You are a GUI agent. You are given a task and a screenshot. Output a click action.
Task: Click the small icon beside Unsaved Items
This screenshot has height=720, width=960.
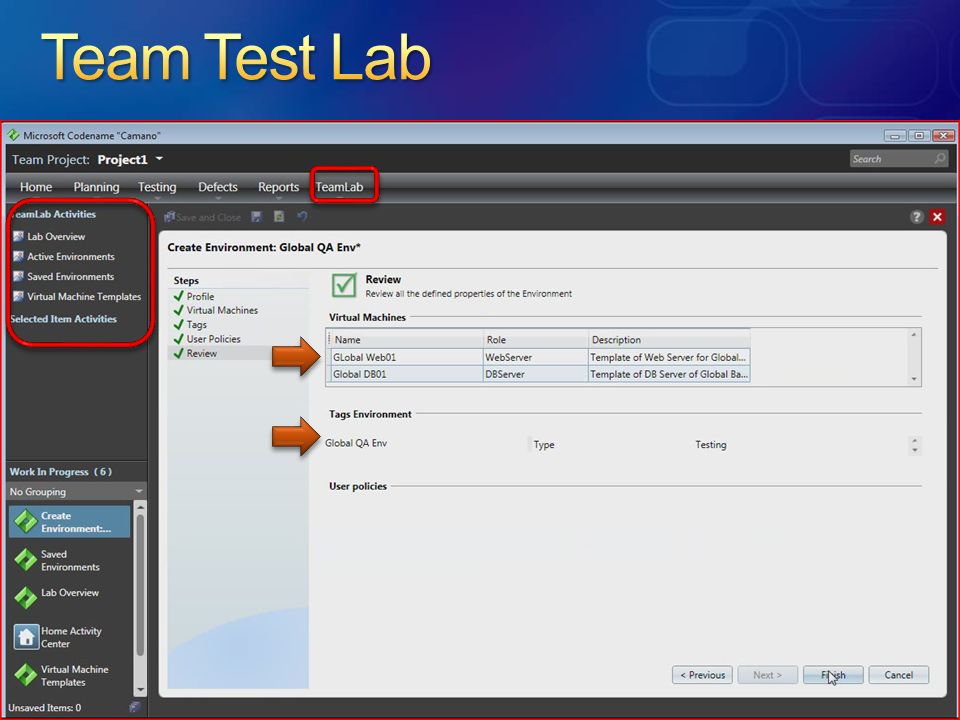coord(135,707)
